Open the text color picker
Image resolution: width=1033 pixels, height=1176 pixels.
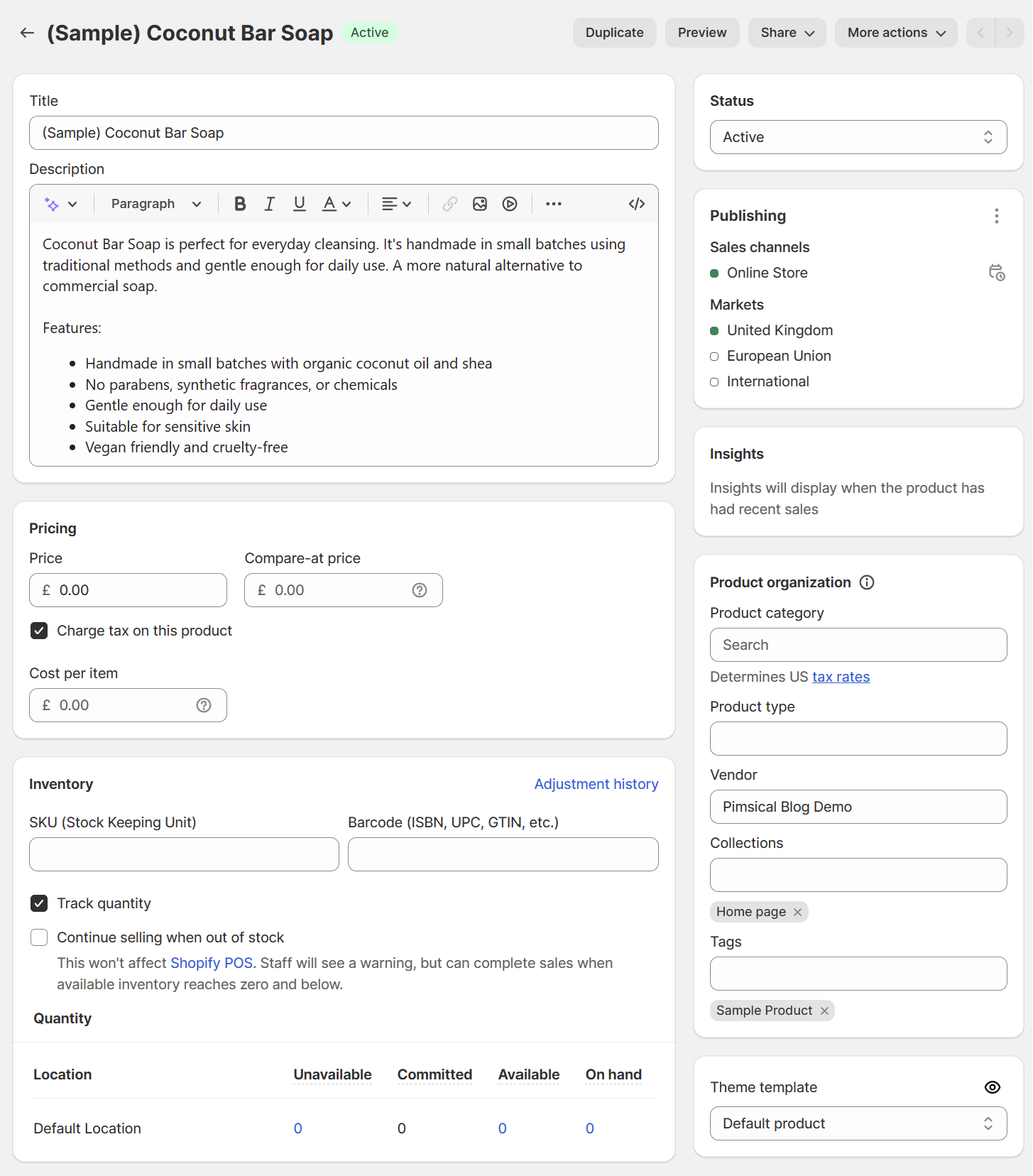(337, 205)
